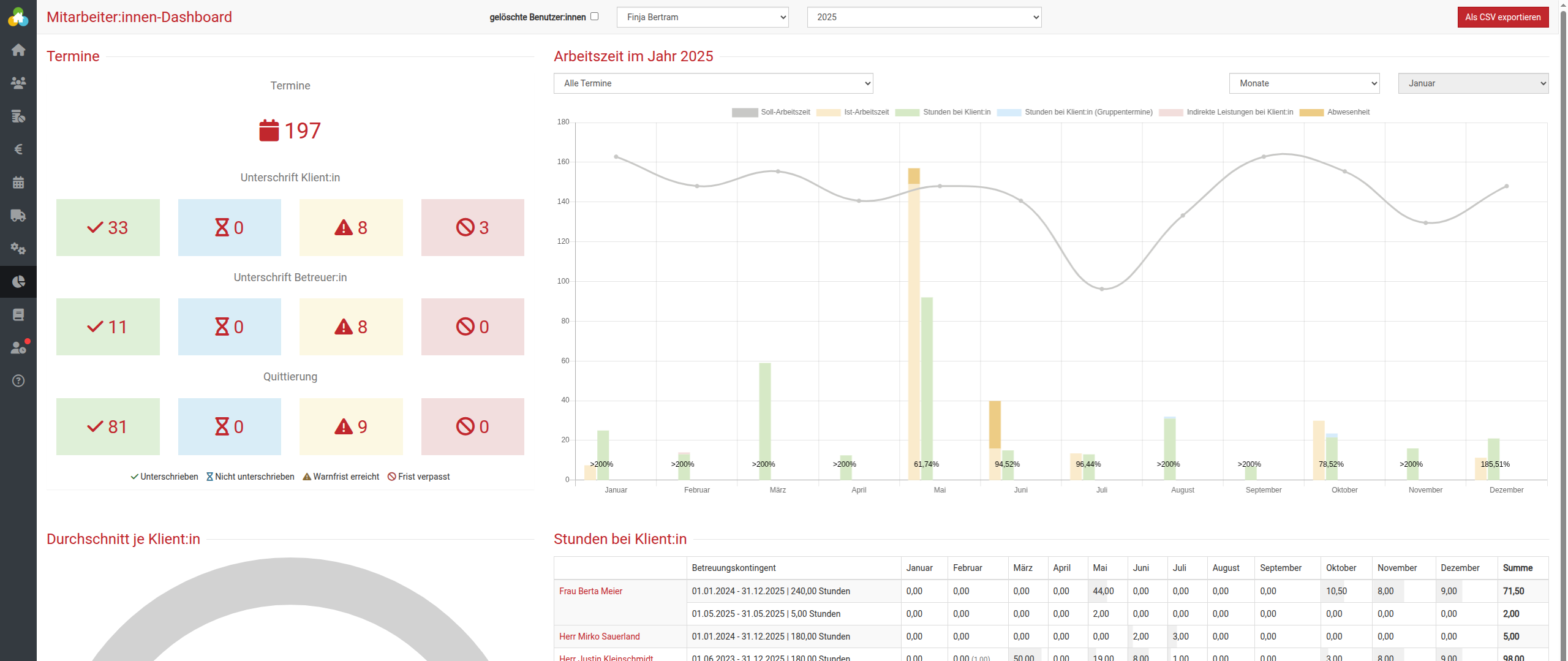This screenshot has height=661, width=1568.
Task: Click the Ist-Arbeitszeit legend color swatch
Action: 828,112
